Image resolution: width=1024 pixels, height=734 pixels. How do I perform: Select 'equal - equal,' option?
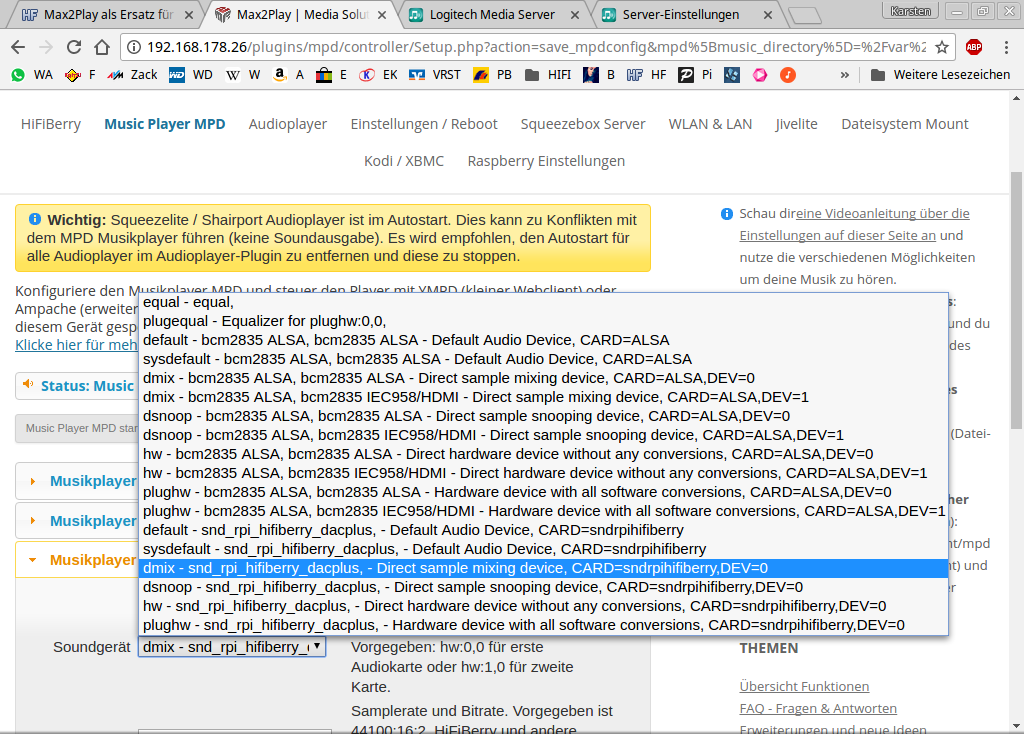[x=543, y=302]
